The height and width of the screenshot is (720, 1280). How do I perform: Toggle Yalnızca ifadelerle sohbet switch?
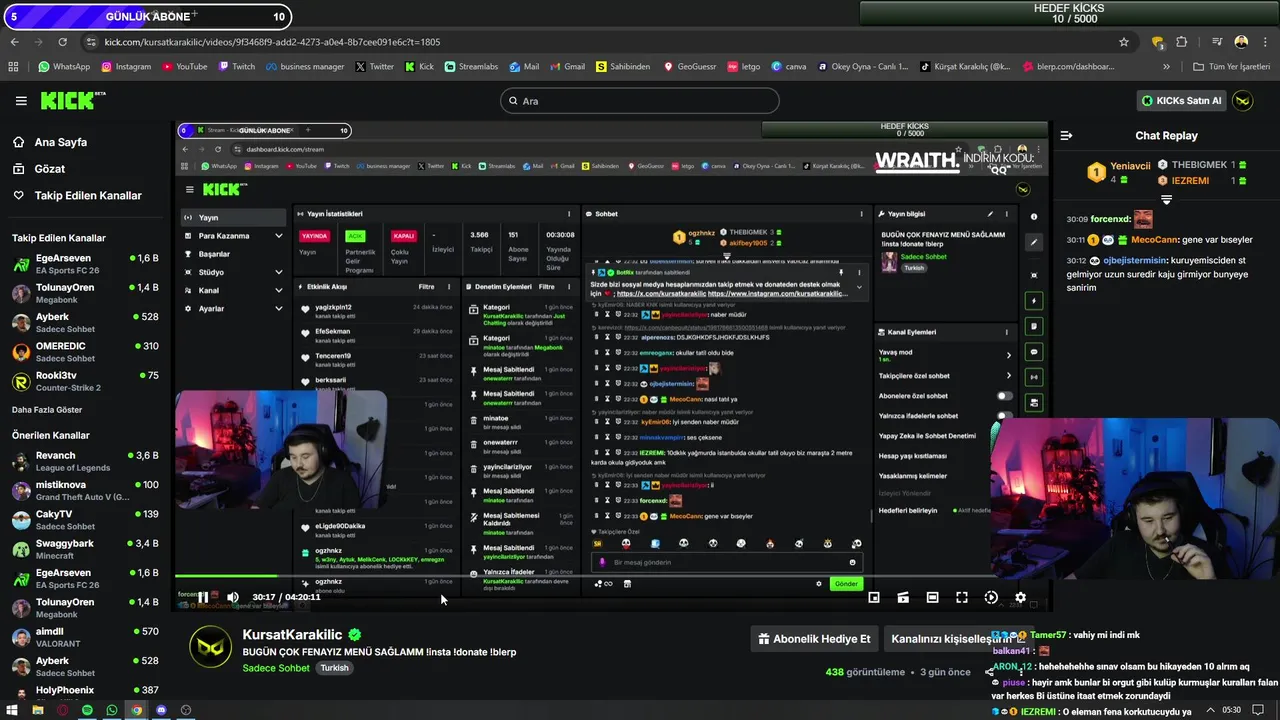tap(1004, 416)
